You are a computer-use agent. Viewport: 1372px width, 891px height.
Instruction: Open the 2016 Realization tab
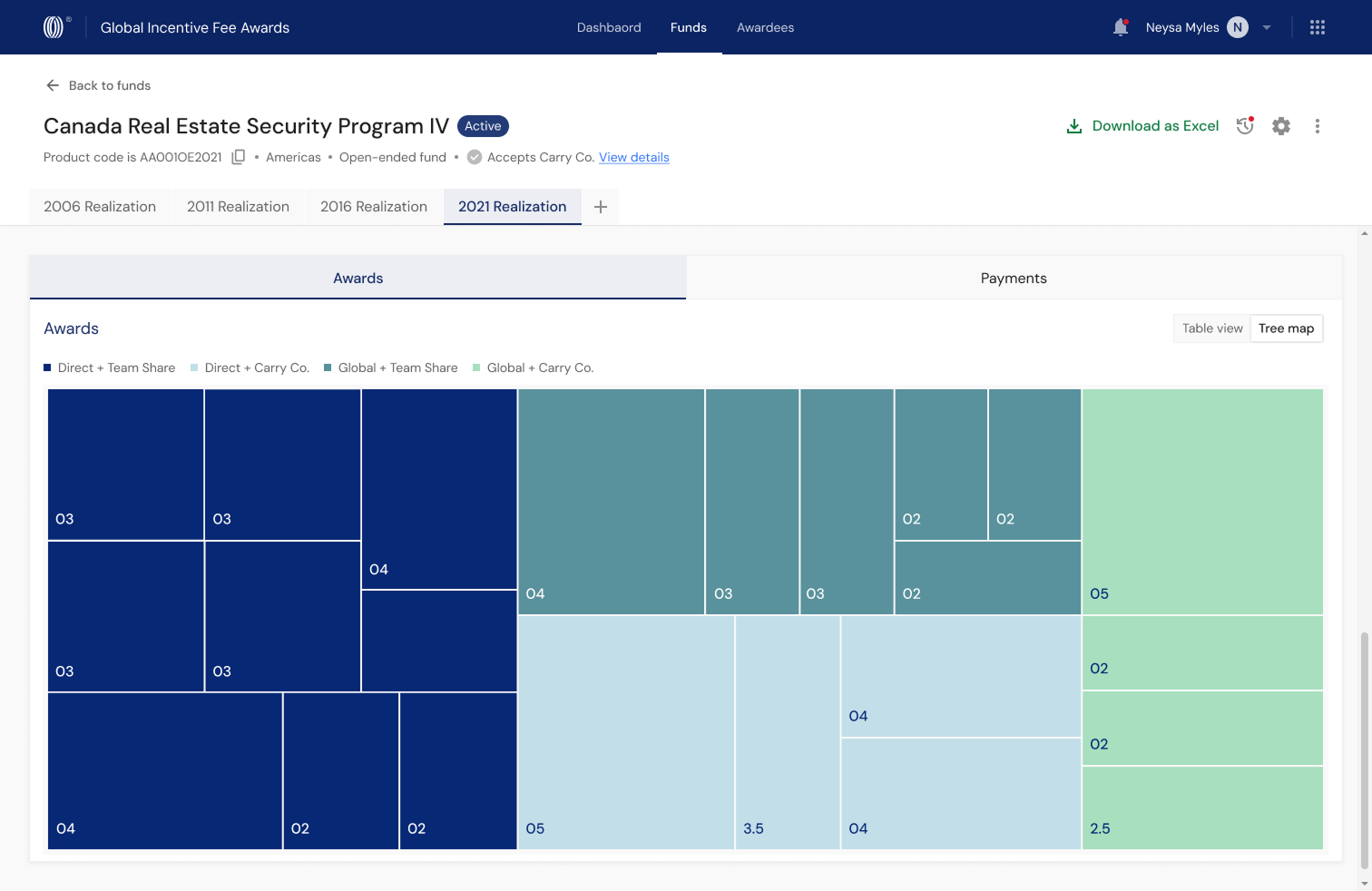(374, 207)
